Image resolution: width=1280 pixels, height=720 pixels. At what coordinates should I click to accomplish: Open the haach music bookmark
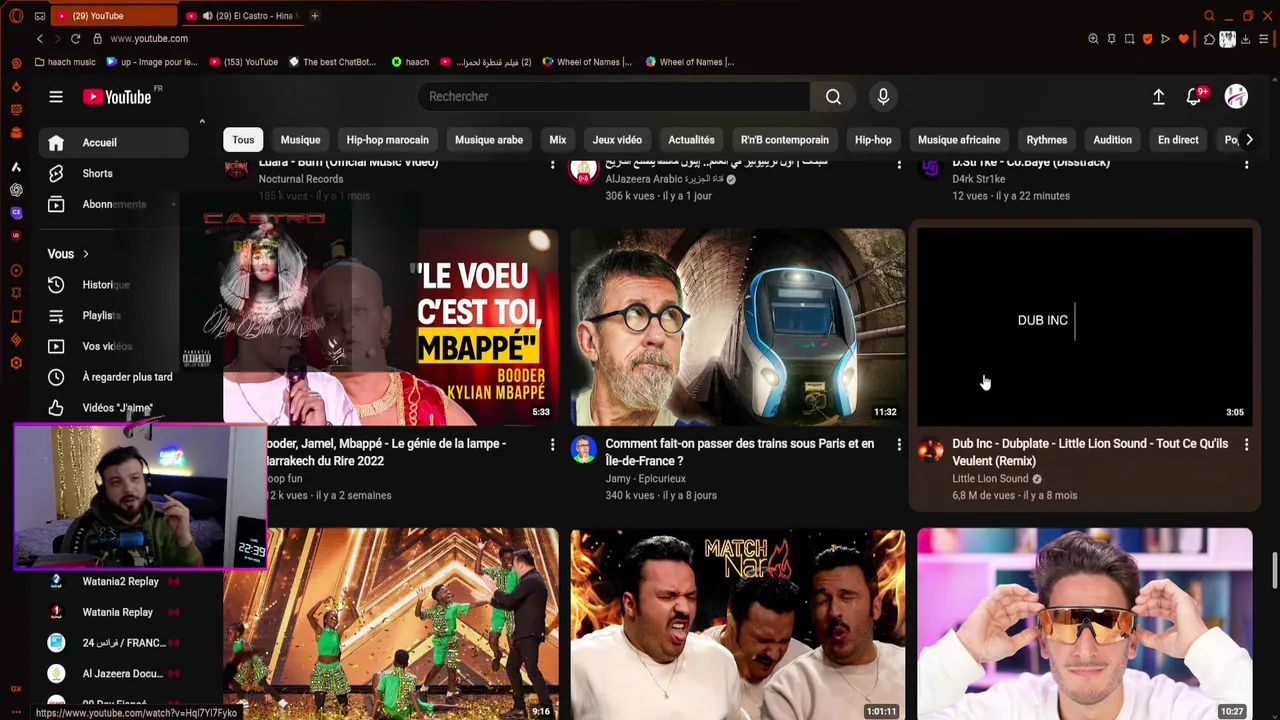pos(65,62)
